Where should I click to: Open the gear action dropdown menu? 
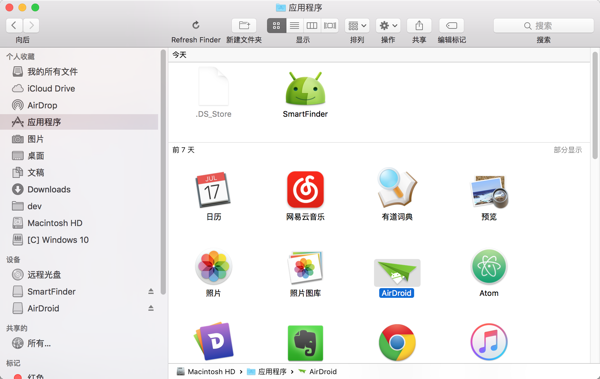coord(388,26)
